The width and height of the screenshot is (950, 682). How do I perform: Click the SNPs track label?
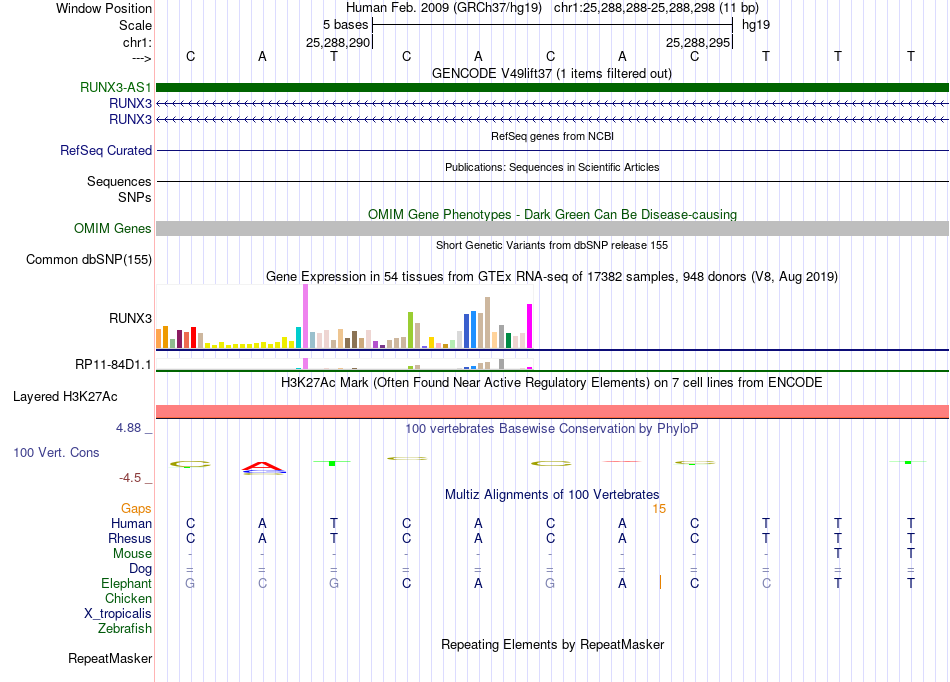(135, 197)
